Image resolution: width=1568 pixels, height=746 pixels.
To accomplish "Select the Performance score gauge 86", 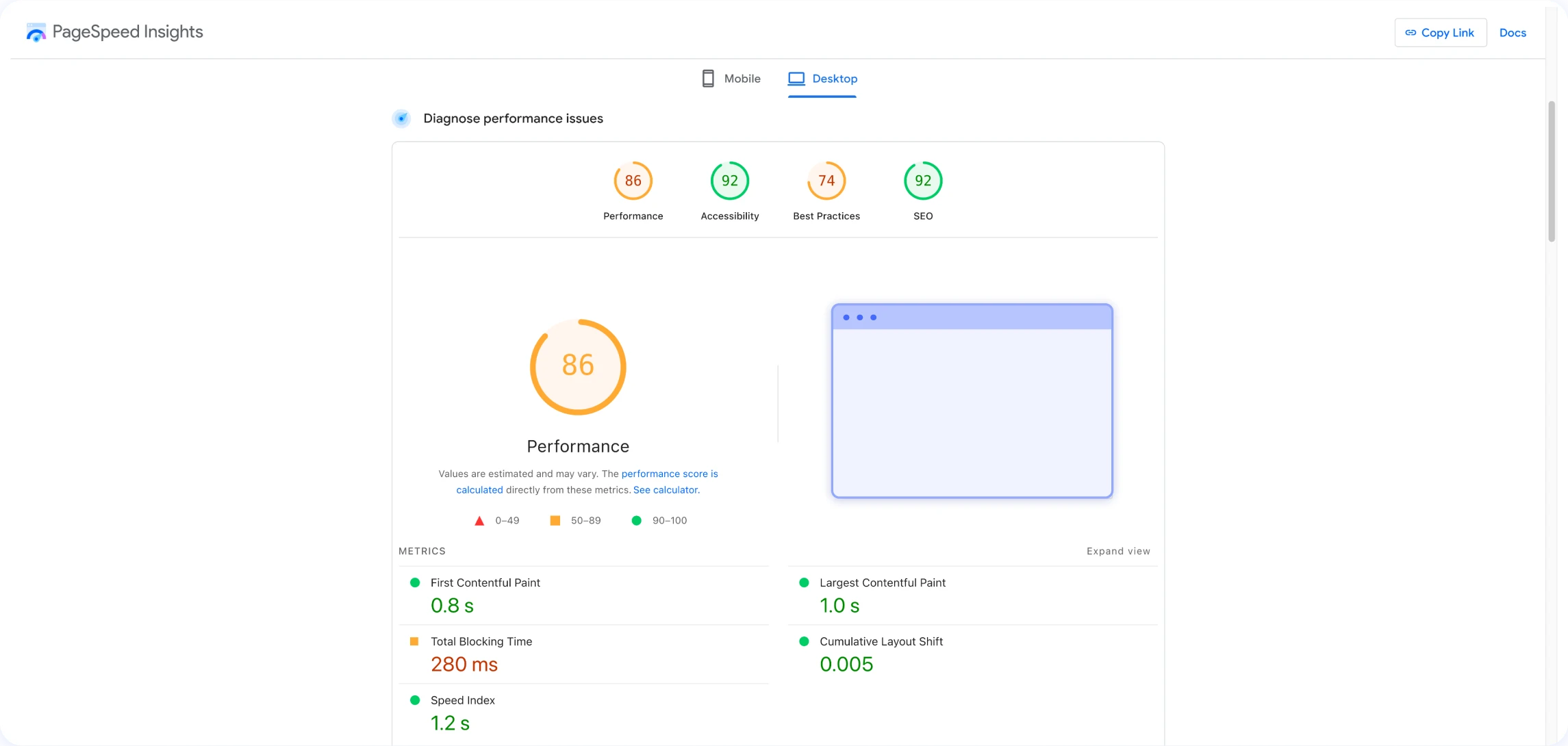I will click(x=633, y=181).
